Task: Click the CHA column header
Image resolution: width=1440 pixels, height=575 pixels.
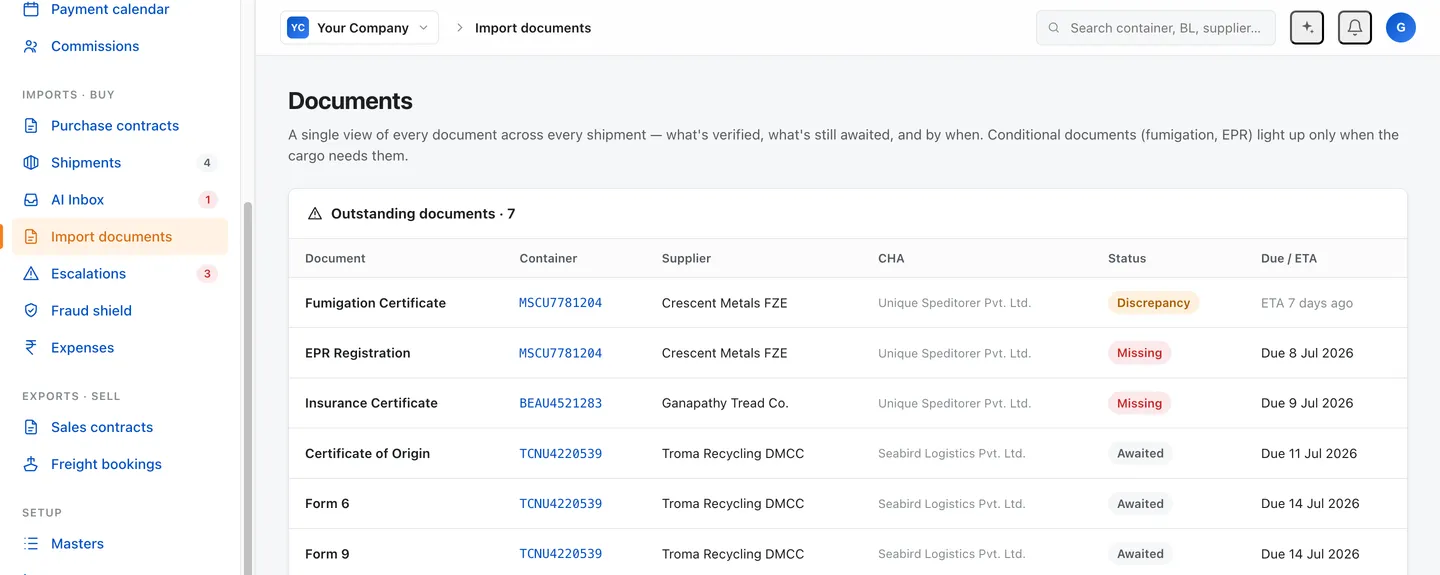Action: [891, 258]
